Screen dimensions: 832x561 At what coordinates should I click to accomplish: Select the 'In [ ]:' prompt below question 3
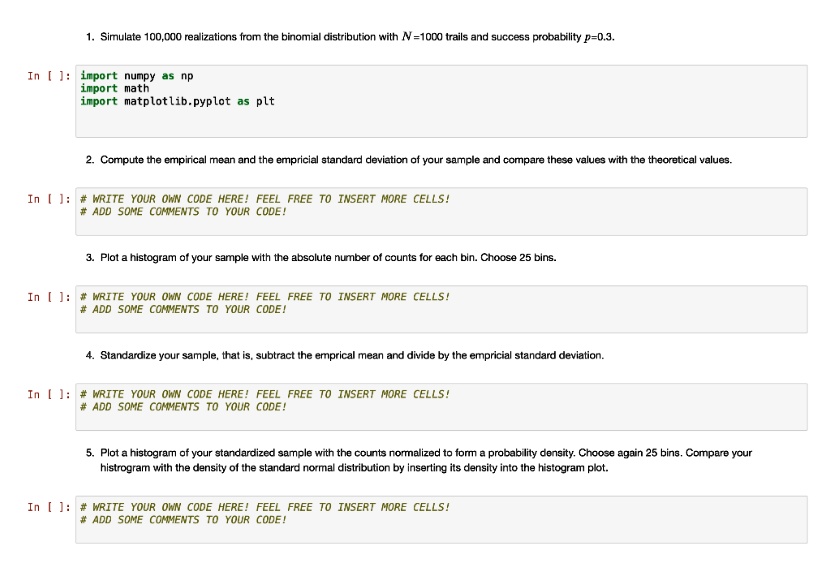[x=49, y=297]
